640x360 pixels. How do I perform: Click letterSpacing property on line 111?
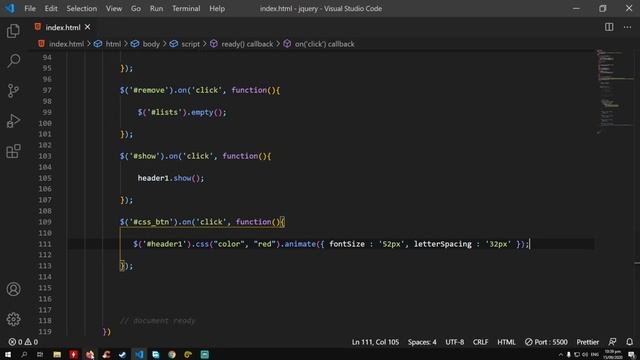[x=442, y=244]
